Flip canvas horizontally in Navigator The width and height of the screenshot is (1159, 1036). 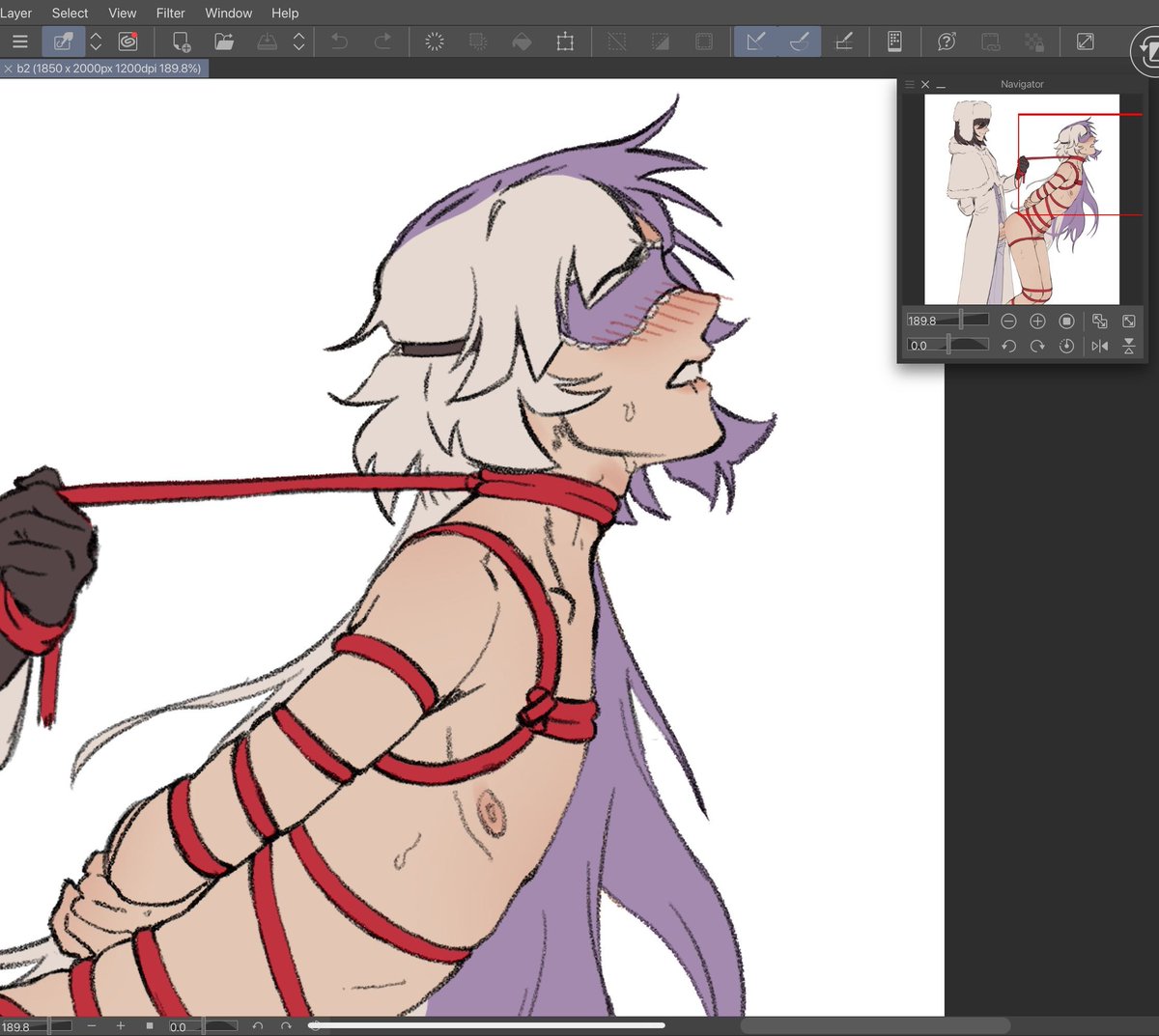pyautogui.click(x=1100, y=346)
